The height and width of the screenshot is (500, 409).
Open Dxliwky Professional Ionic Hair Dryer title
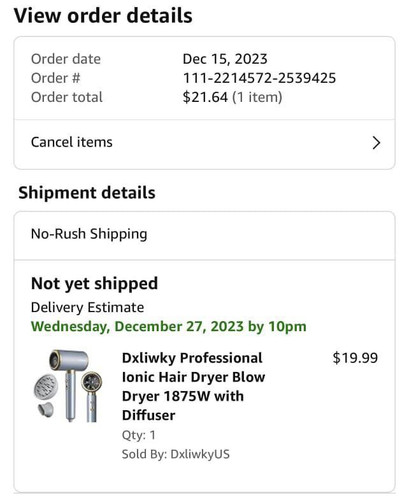pyautogui.click(x=193, y=387)
